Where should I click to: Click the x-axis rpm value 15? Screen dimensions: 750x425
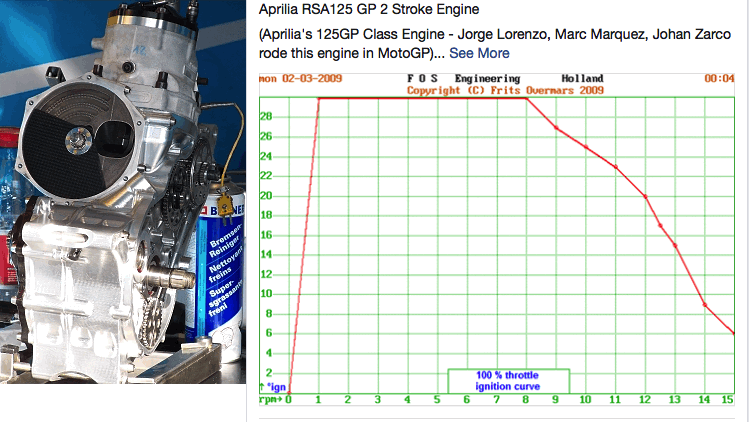[728, 399]
